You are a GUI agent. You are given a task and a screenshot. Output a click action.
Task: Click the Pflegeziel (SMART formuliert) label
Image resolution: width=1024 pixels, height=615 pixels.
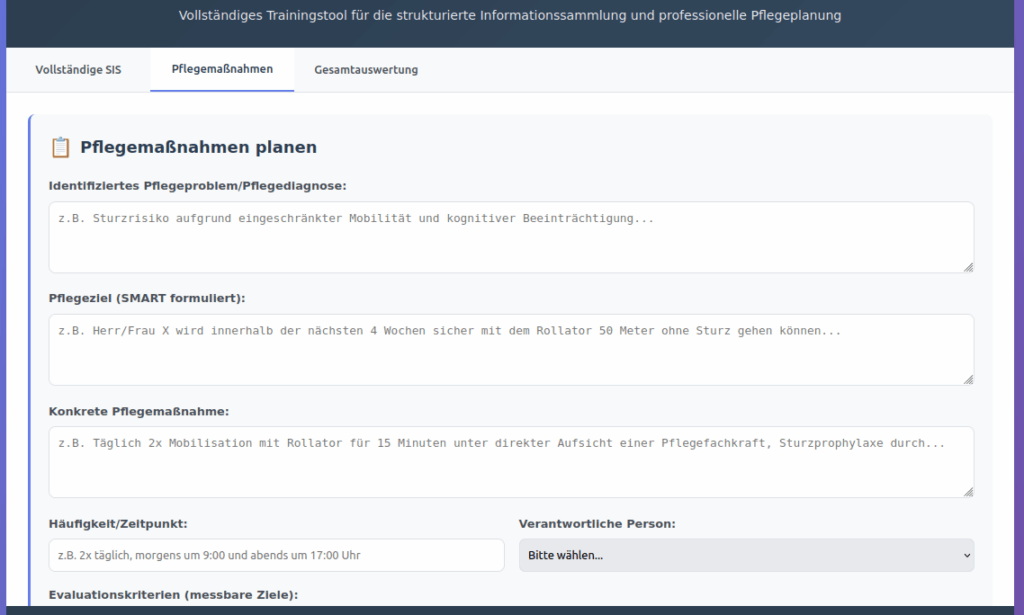[146, 298]
